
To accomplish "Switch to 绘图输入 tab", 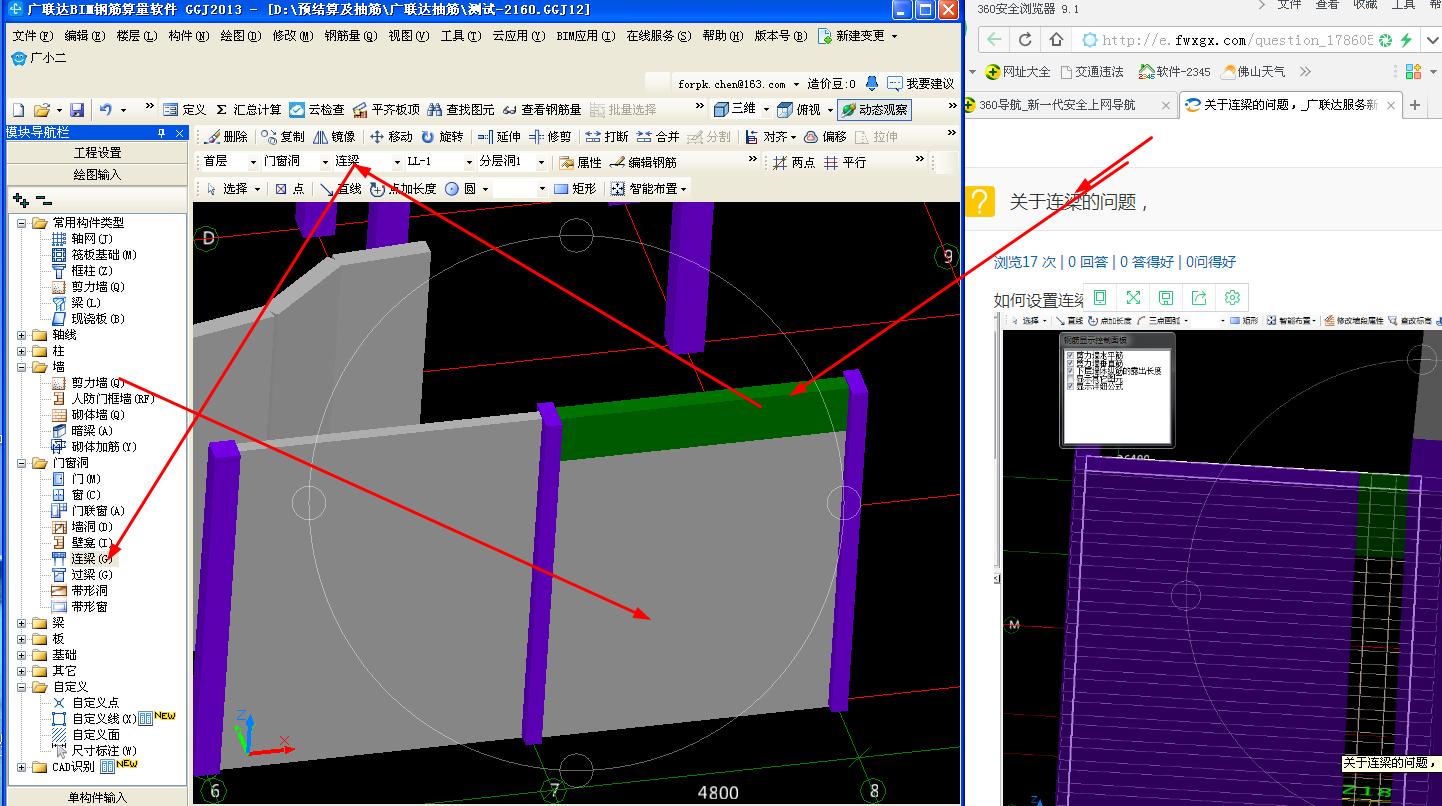I will point(97,174).
